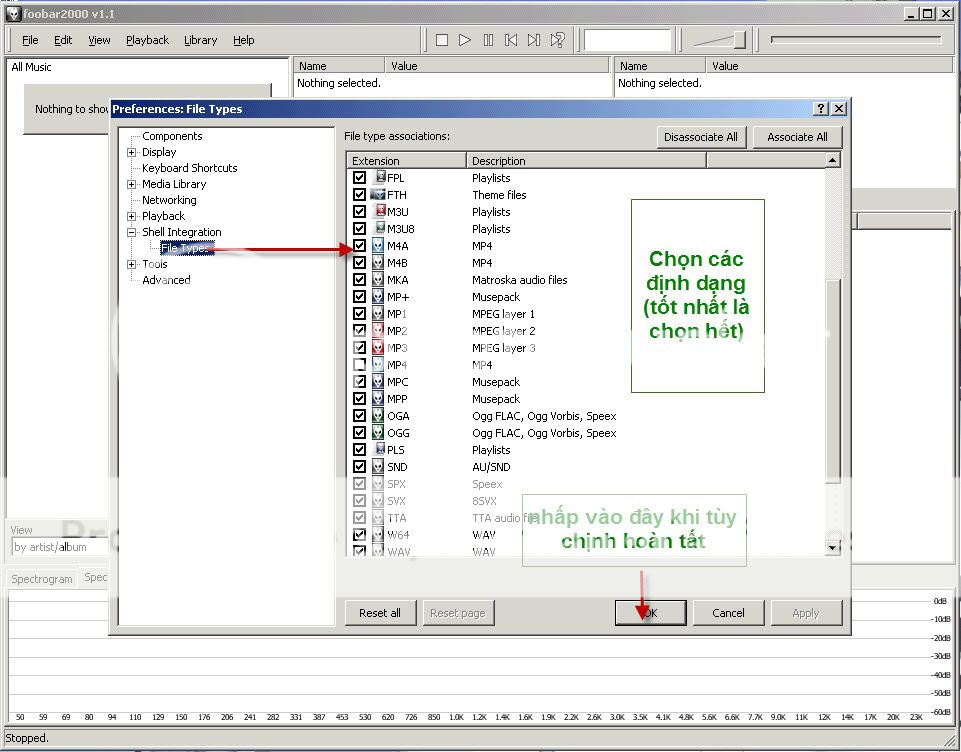Image resolution: width=961 pixels, height=752 pixels.
Task: Click the OGA file type icon
Action: [x=378, y=416]
